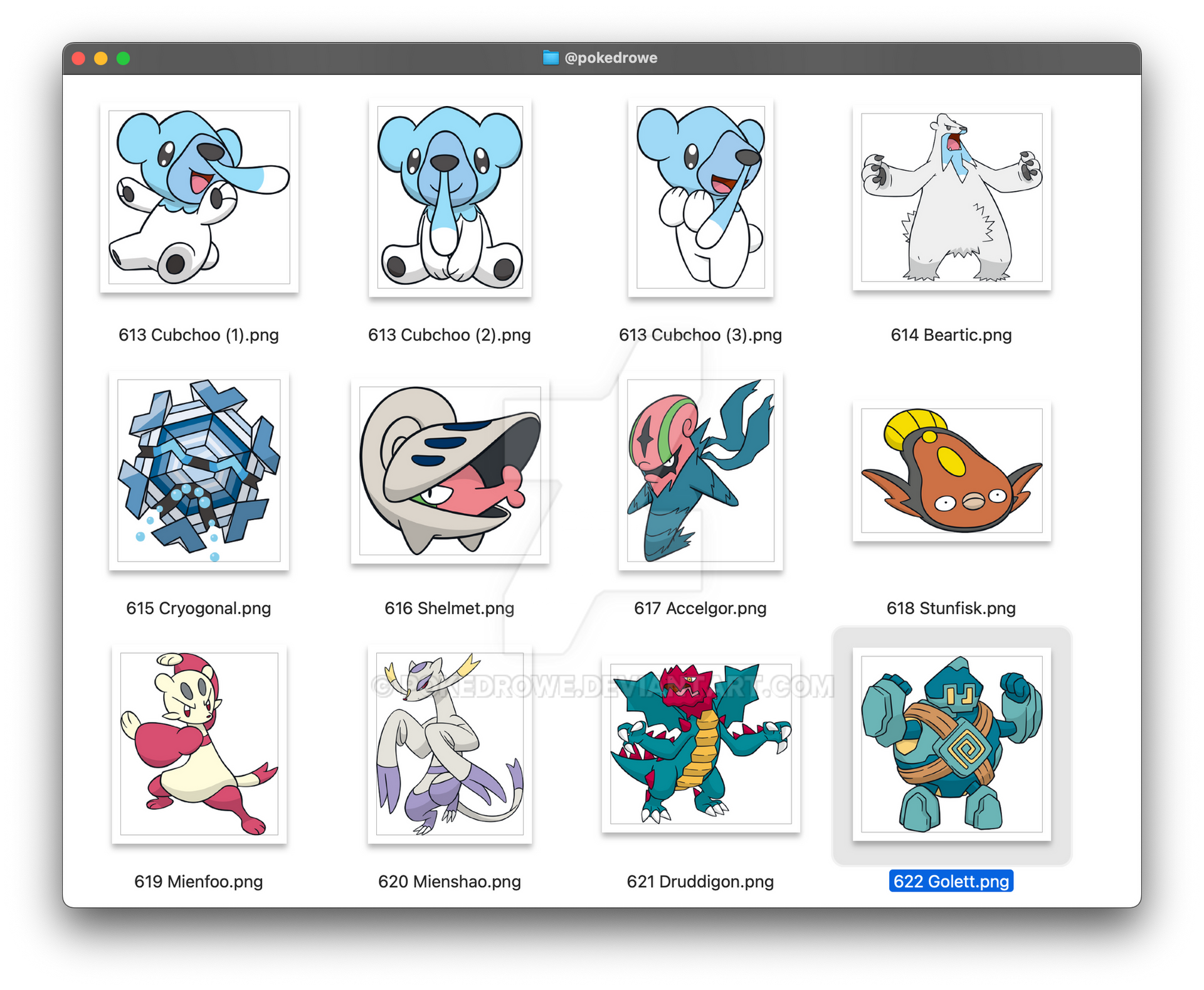Select the 613 Cubchoo (2) thumbnail image

[x=450, y=198]
